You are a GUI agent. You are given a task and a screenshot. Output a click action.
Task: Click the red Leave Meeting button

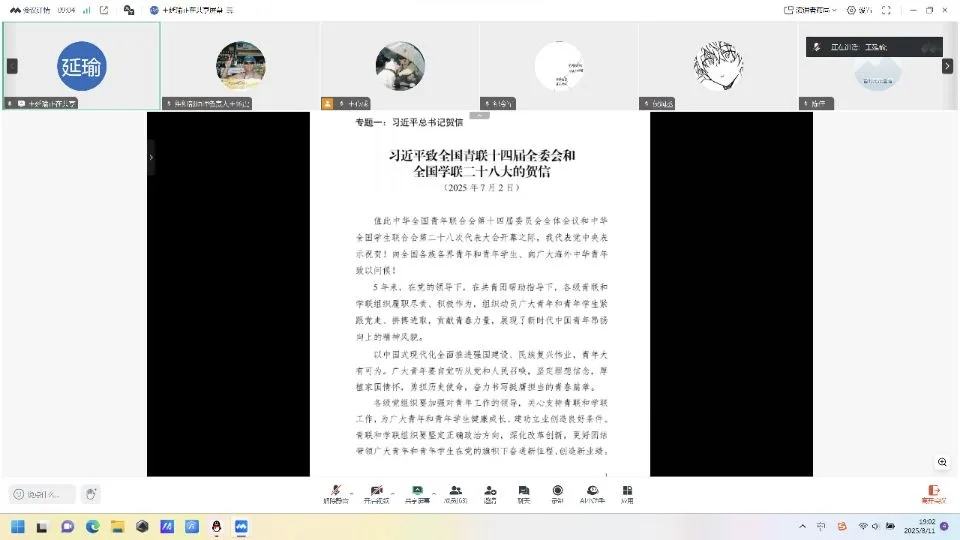(x=933, y=493)
